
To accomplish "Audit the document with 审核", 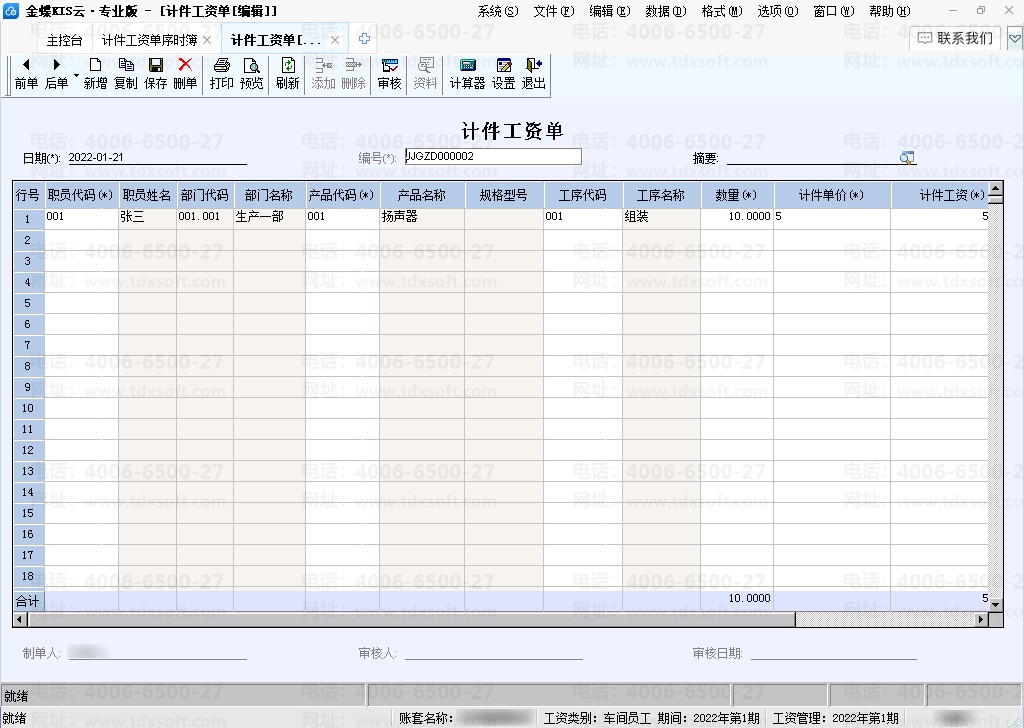I will tap(389, 73).
